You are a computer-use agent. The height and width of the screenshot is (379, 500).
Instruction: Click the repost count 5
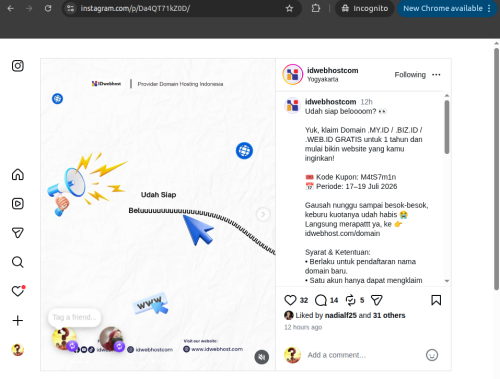click(x=362, y=300)
